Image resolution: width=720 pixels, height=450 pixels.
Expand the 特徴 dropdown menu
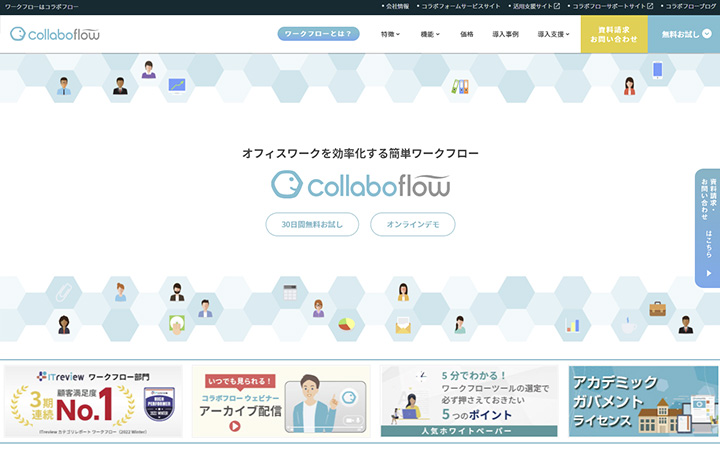point(390,34)
